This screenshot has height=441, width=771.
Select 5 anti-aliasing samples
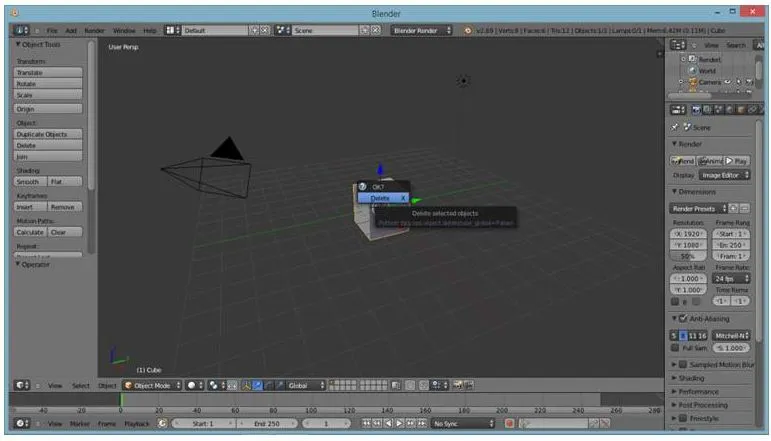(674, 335)
